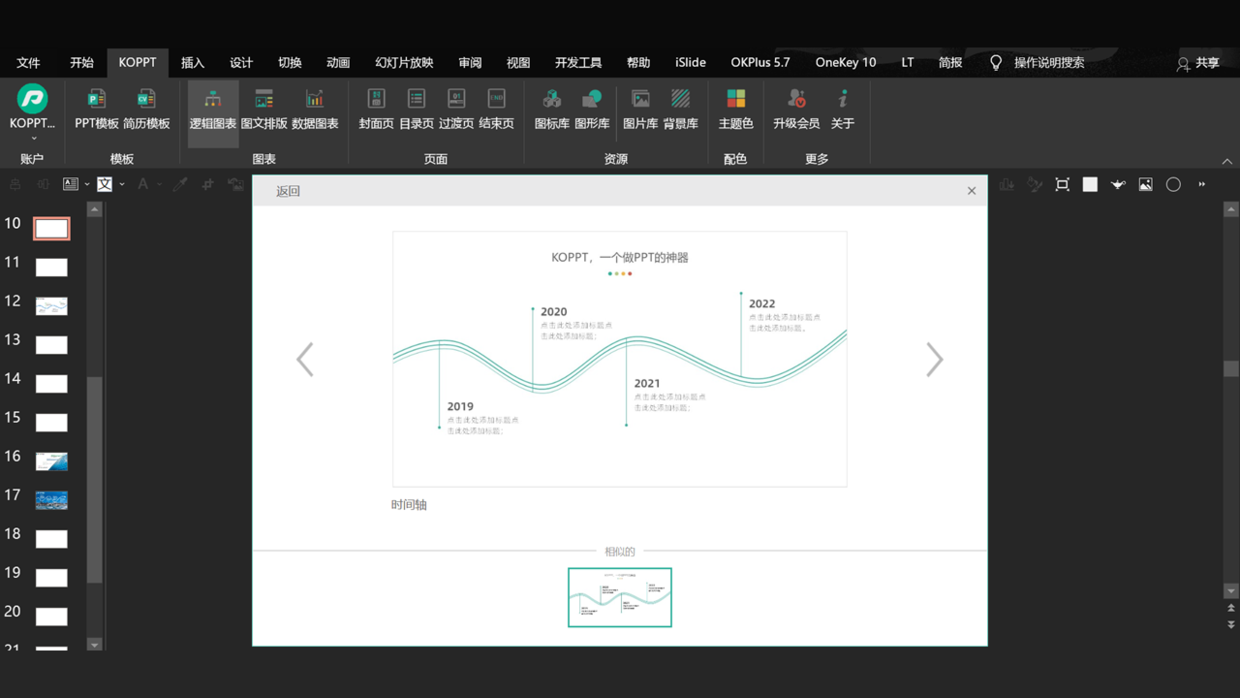Switch to the OneKey 10 tab
The image size is (1240, 698).
(x=845, y=63)
